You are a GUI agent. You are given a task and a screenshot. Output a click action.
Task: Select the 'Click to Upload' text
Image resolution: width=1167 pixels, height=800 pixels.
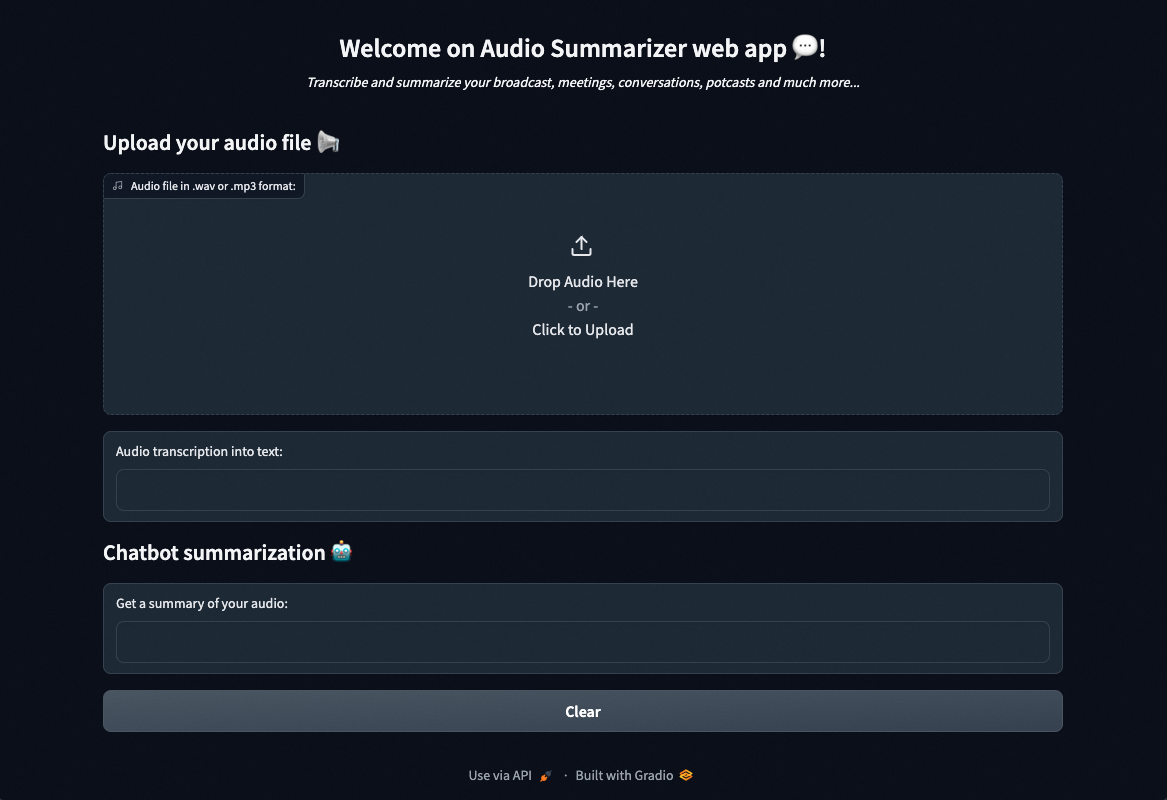click(x=582, y=329)
